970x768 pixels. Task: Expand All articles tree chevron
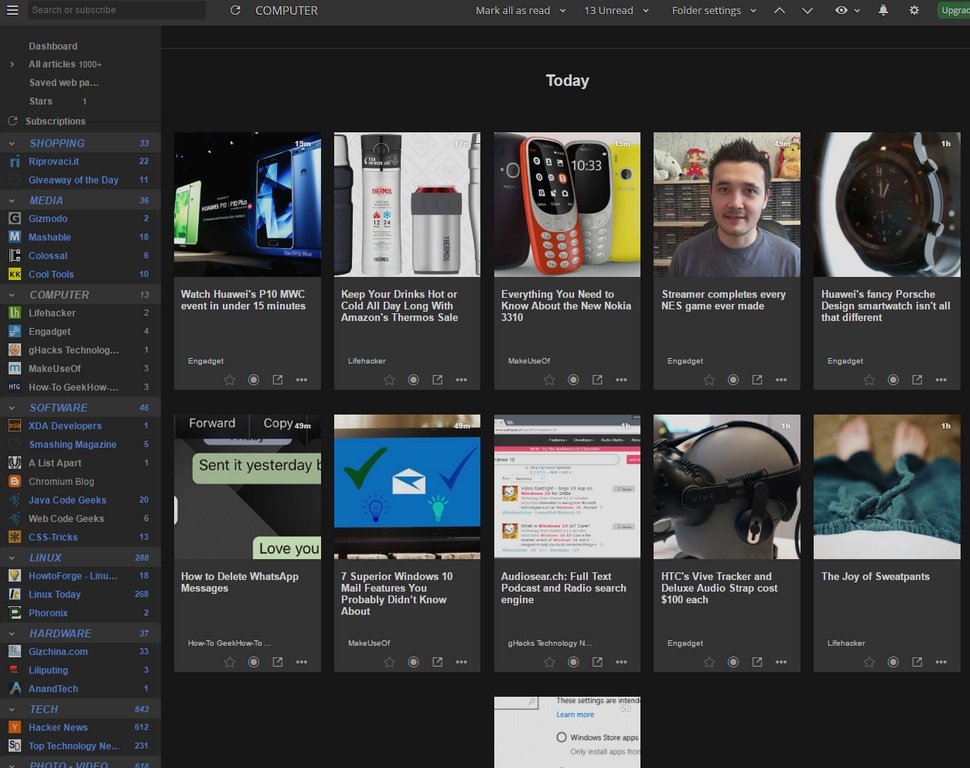[x=12, y=64]
